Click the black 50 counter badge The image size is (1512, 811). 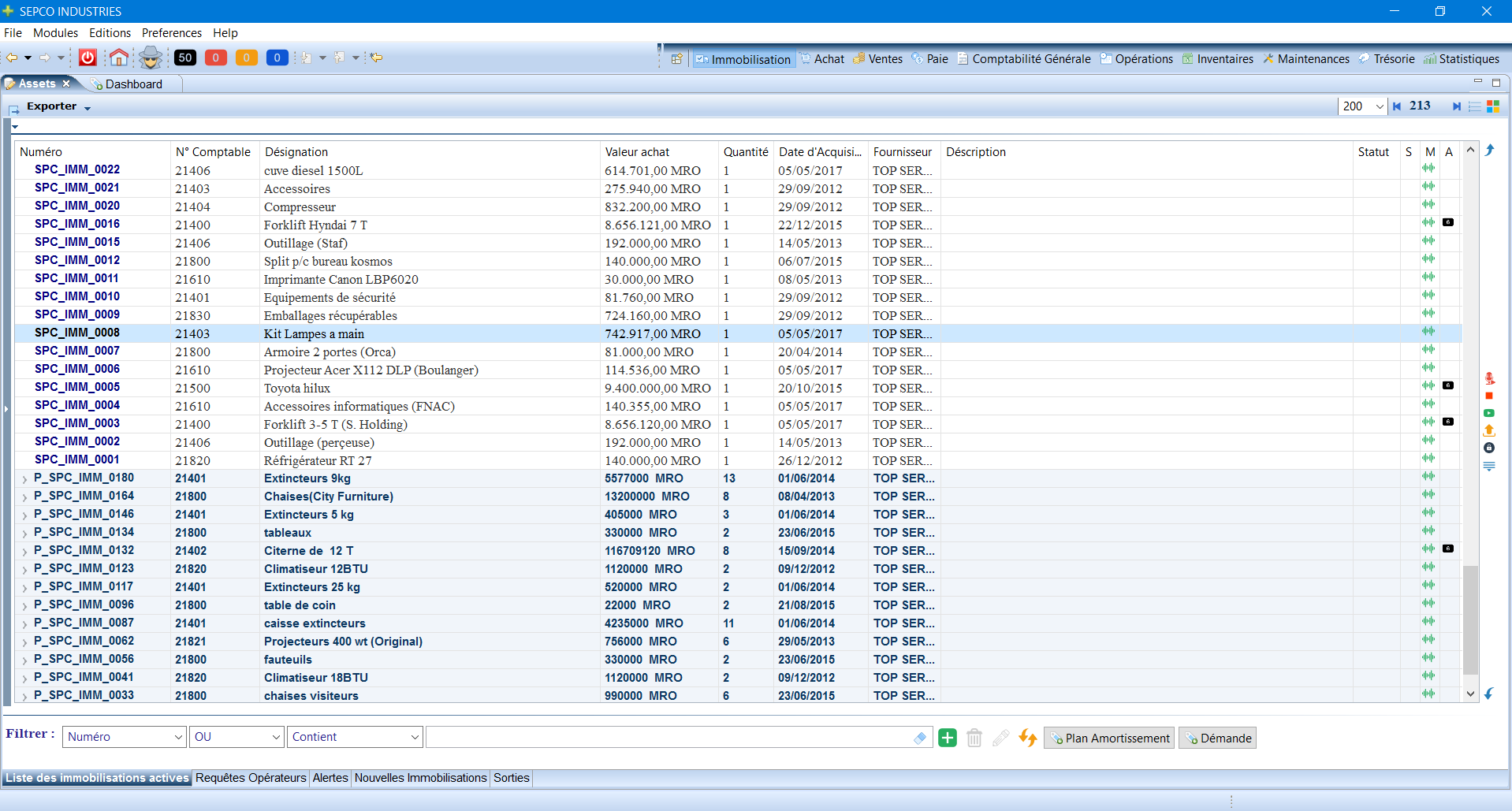coord(185,58)
